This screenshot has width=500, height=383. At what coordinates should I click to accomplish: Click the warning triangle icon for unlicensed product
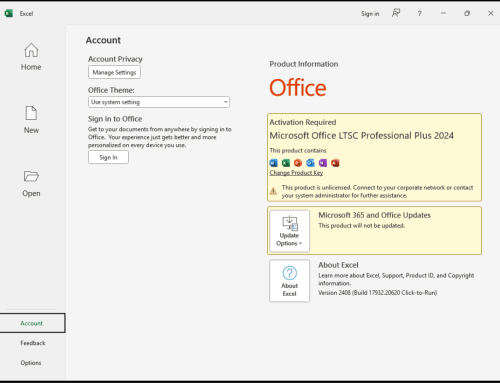(273, 191)
